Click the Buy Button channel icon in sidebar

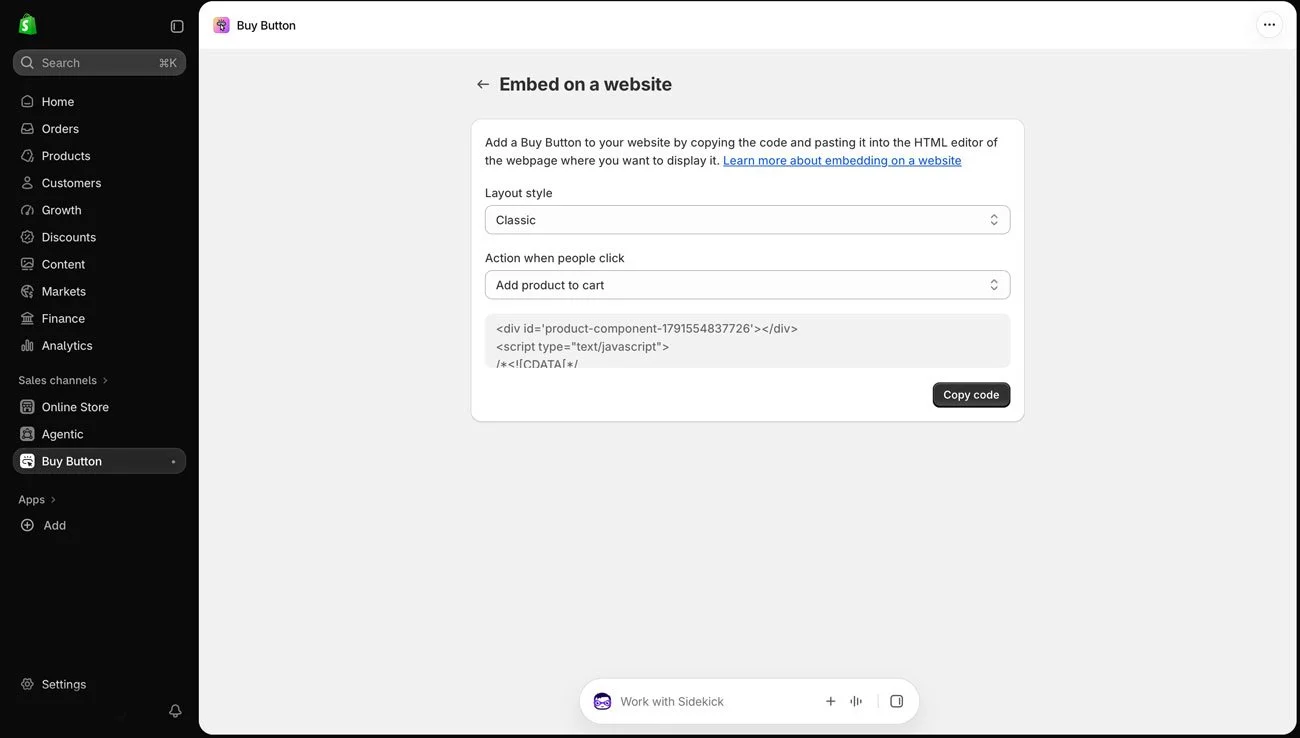[x=27, y=461]
